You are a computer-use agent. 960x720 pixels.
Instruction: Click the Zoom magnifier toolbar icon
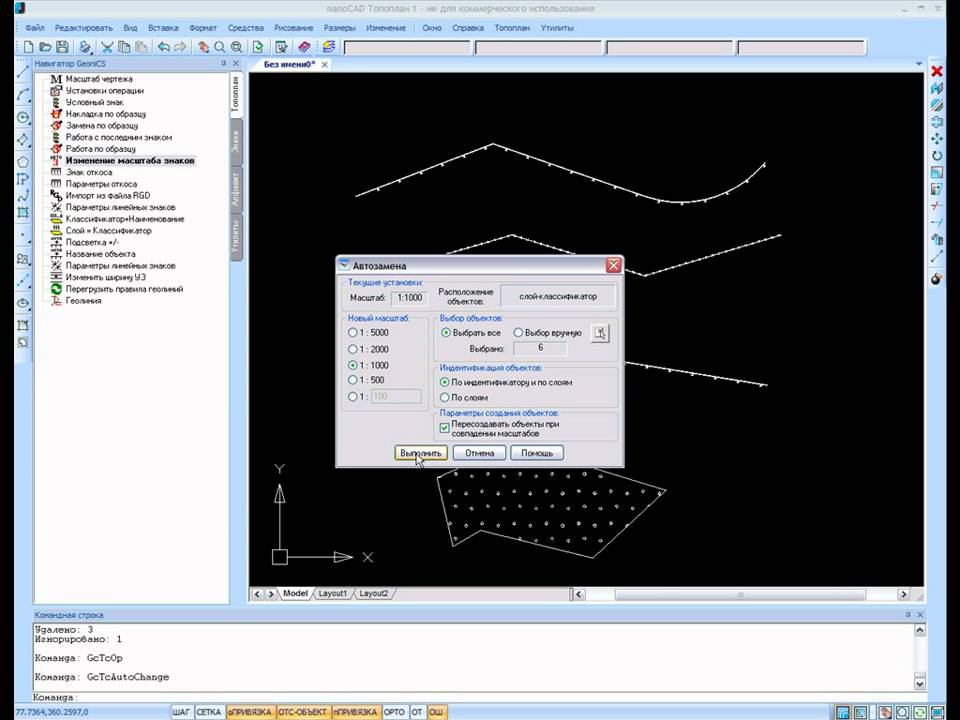click(220, 47)
